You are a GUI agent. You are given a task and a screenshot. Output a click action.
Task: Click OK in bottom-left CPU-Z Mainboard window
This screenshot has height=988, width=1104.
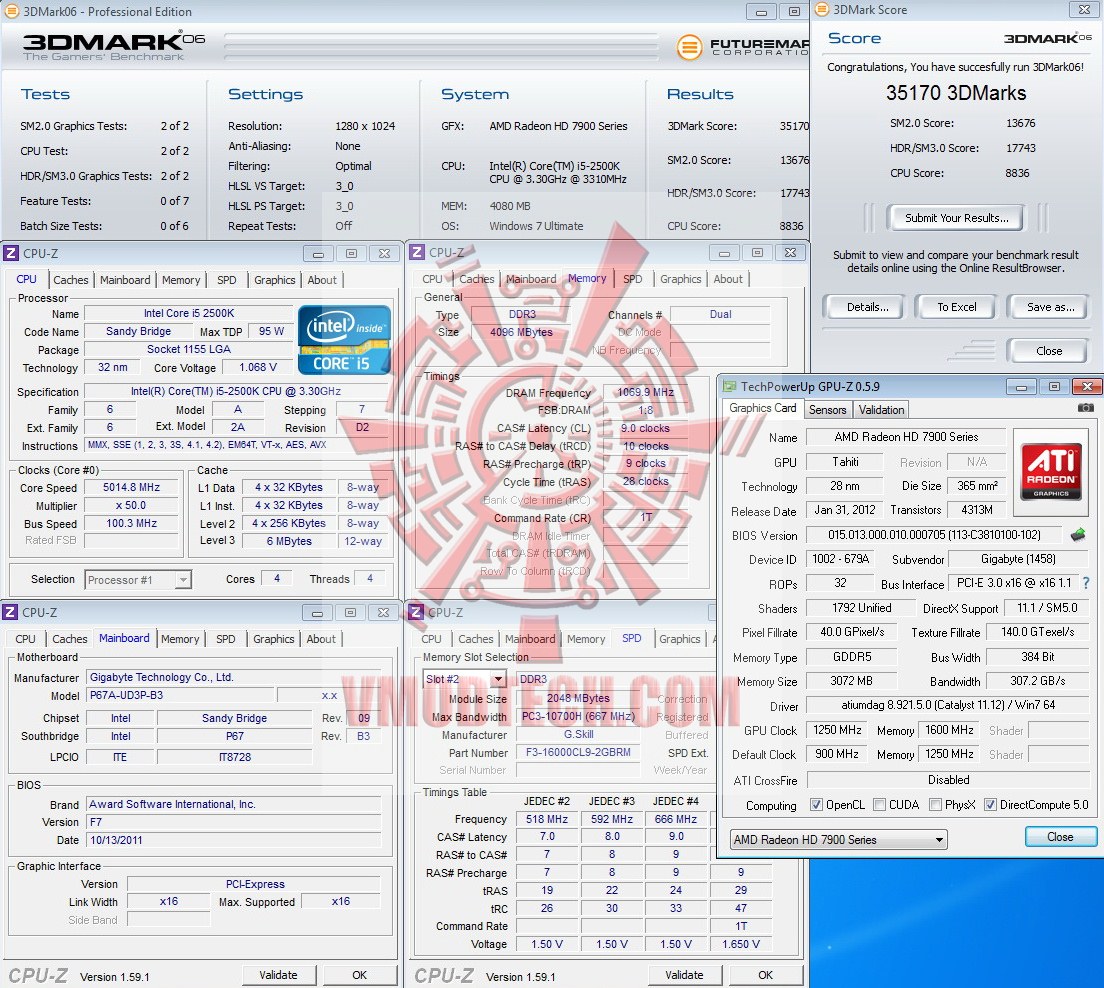coord(359,975)
